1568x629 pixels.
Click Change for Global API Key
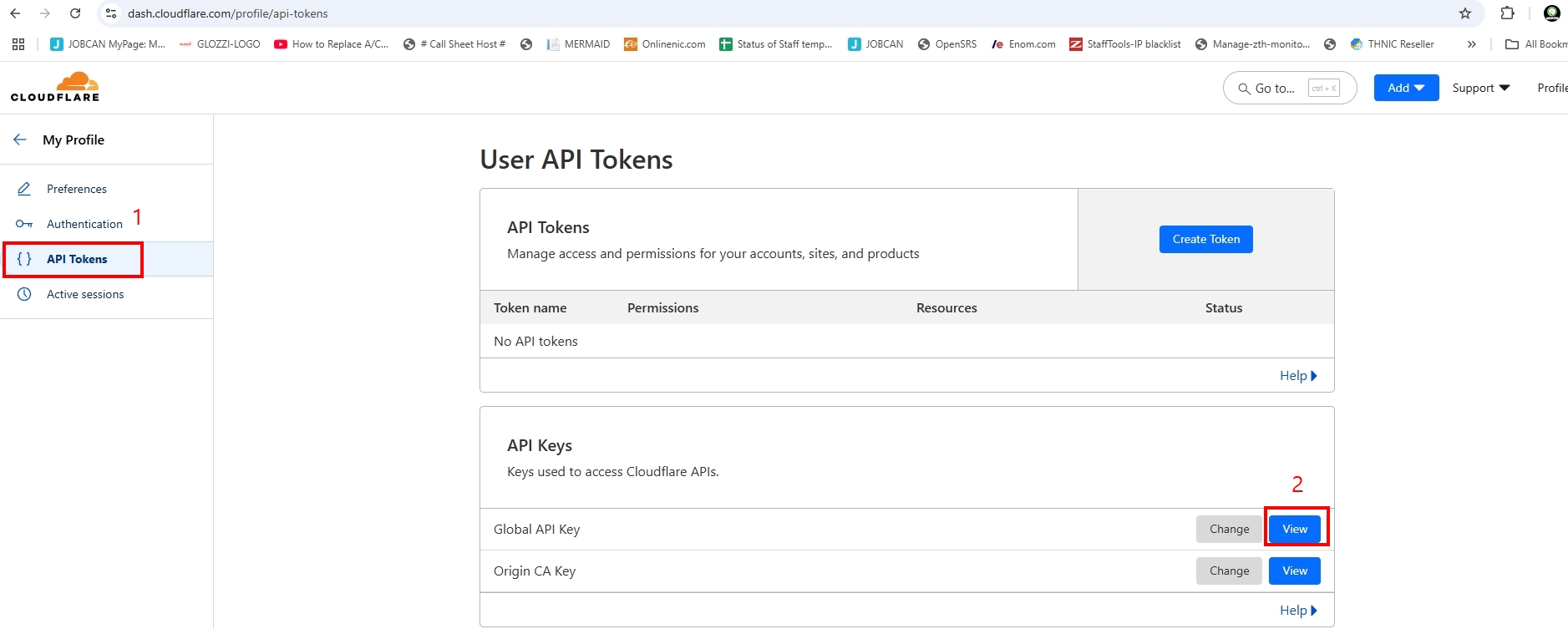click(x=1229, y=529)
